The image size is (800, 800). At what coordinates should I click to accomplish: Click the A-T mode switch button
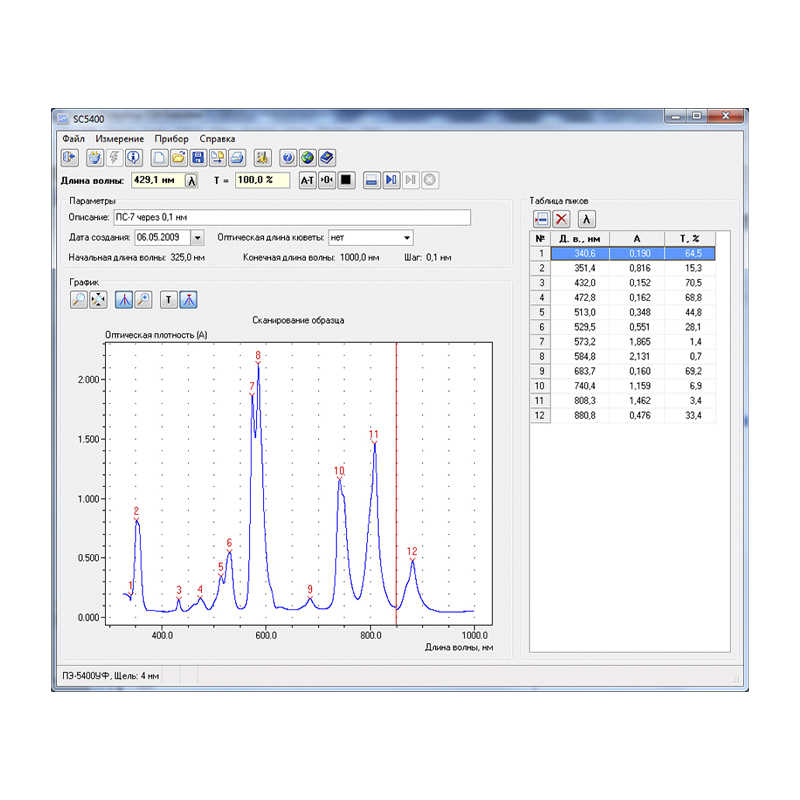[x=307, y=180]
